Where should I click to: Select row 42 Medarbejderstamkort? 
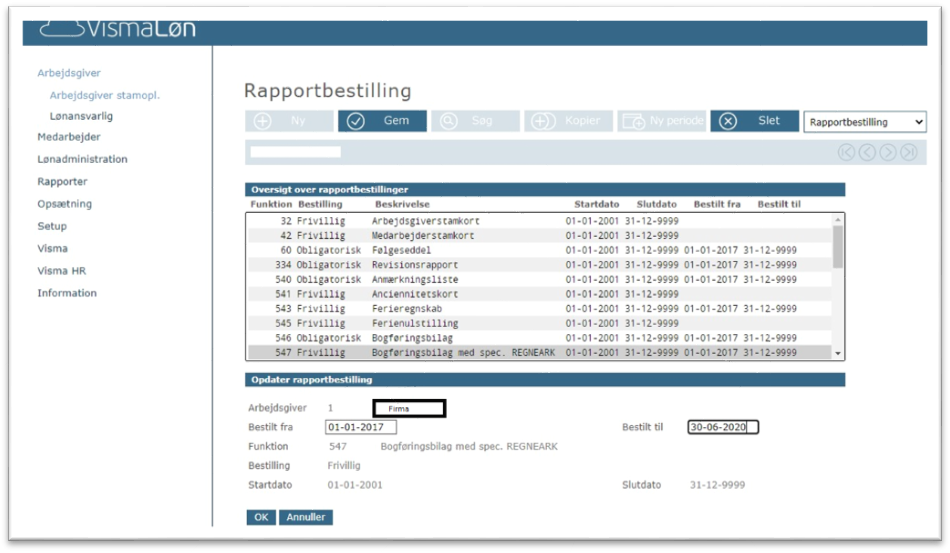pos(539,236)
